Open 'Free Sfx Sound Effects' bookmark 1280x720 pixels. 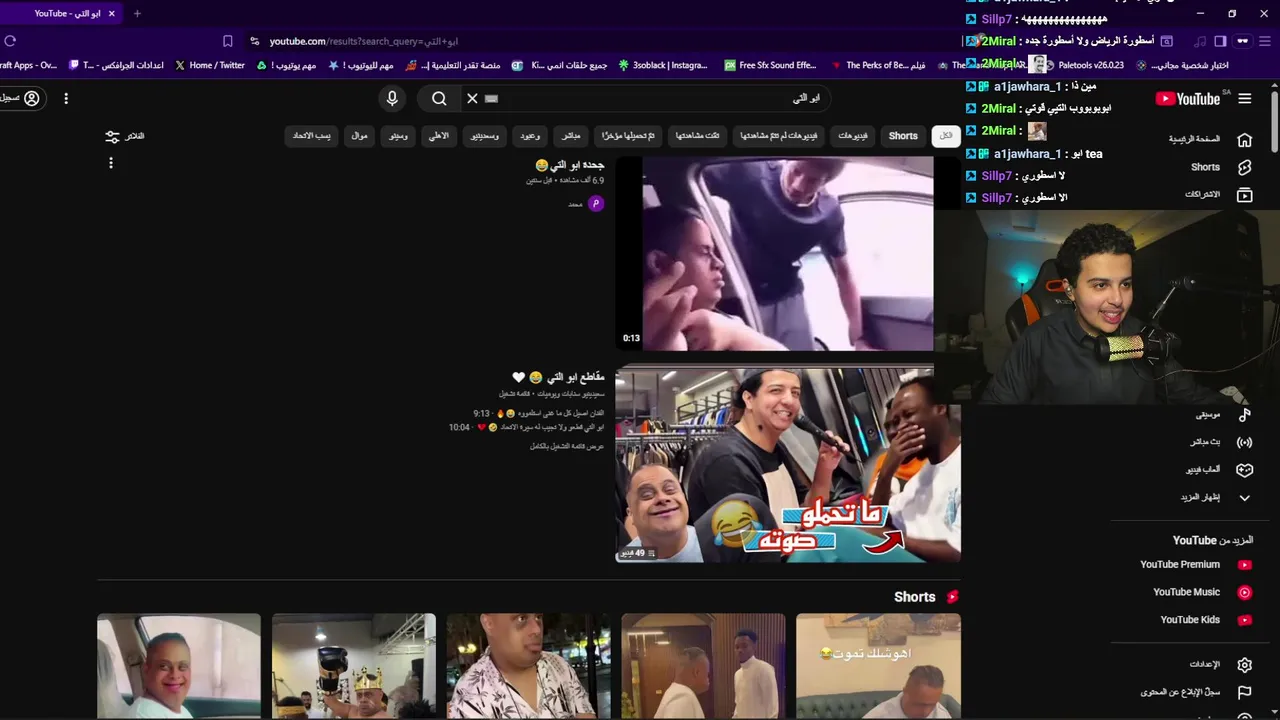(770, 65)
